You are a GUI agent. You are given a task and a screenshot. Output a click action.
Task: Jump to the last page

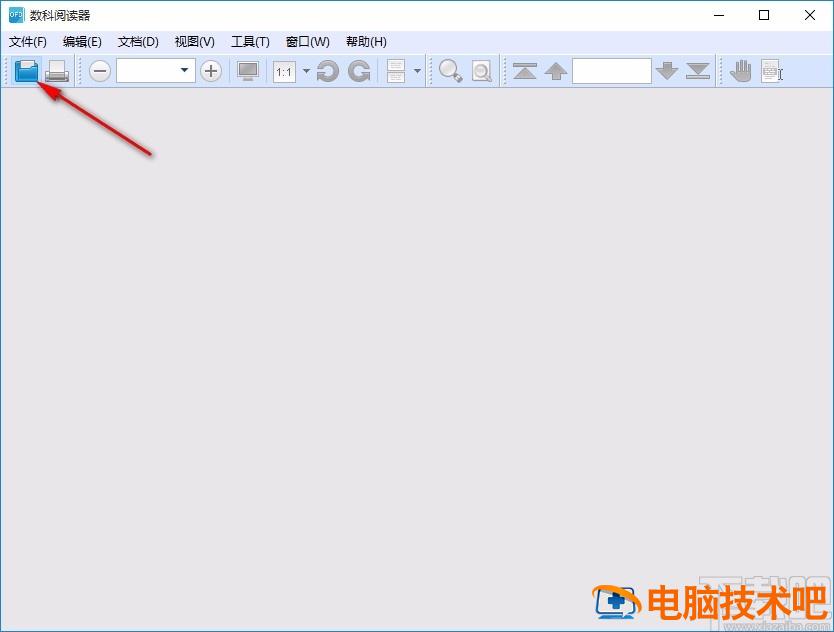(x=698, y=71)
